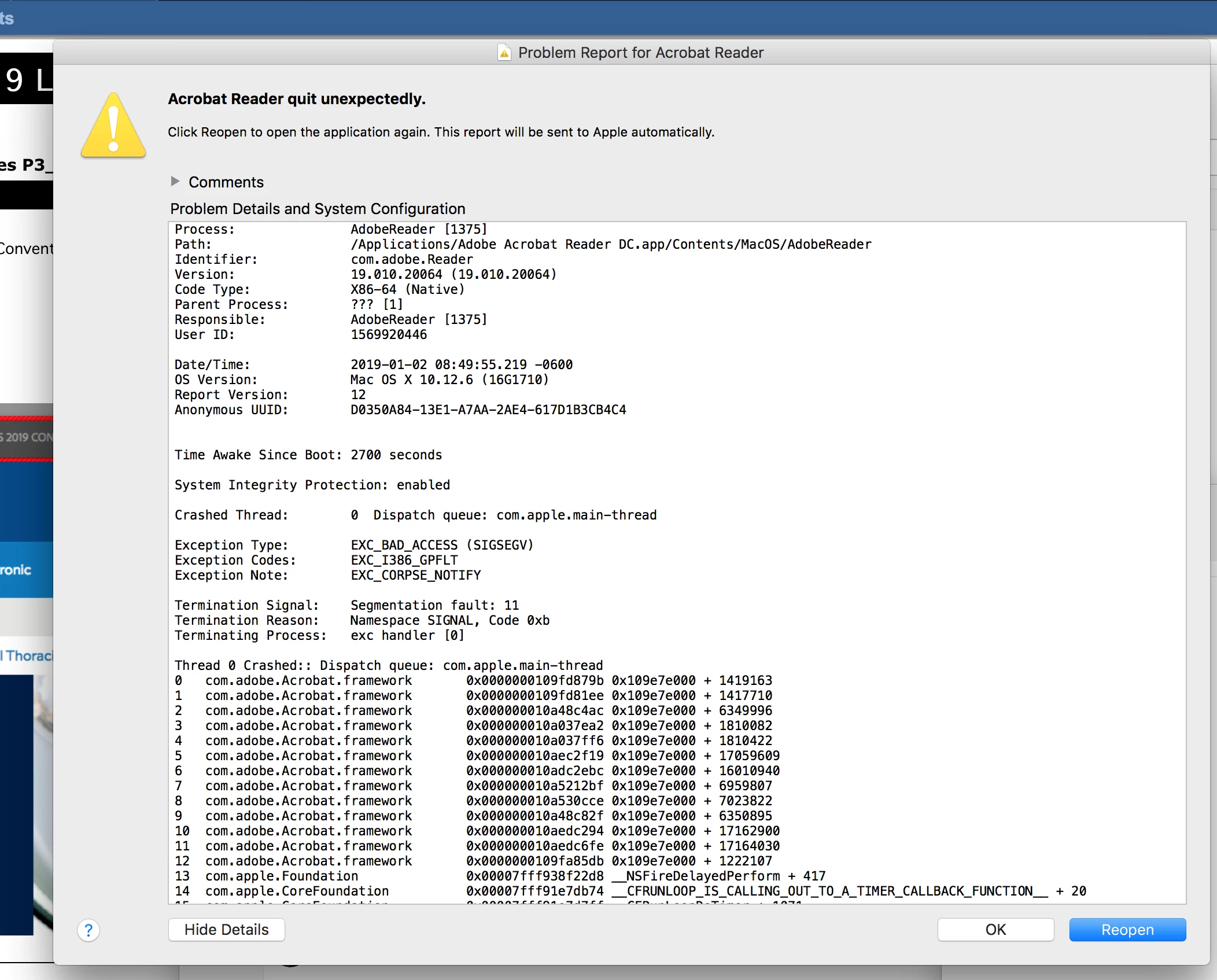This screenshot has width=1217, height=980.
Task: Click the "Acrobat Reader quit unexpectedly" heading
Action: tap(296, 99)
